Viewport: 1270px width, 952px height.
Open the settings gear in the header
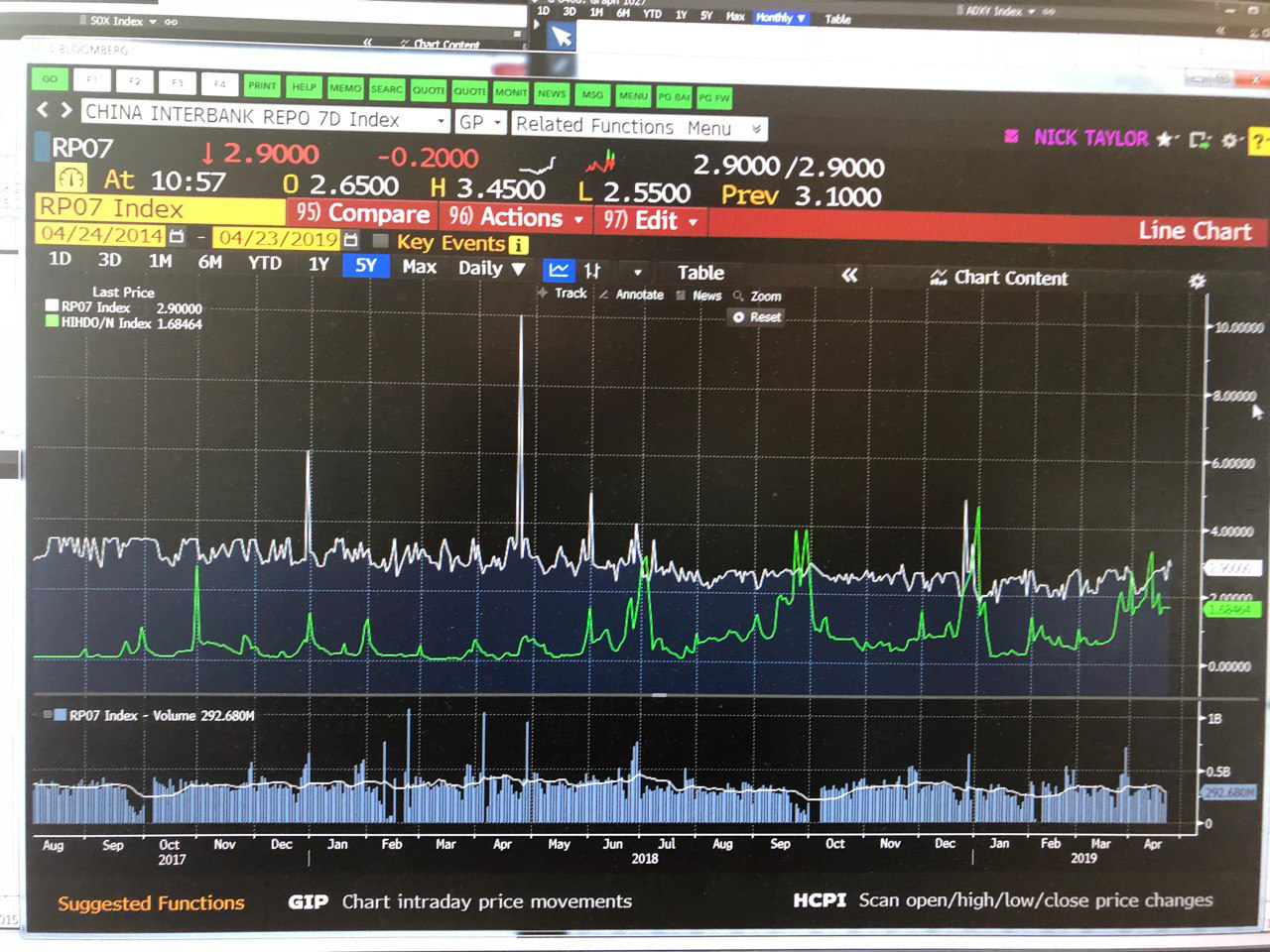pyautogui.click(x=1230, y=141)
